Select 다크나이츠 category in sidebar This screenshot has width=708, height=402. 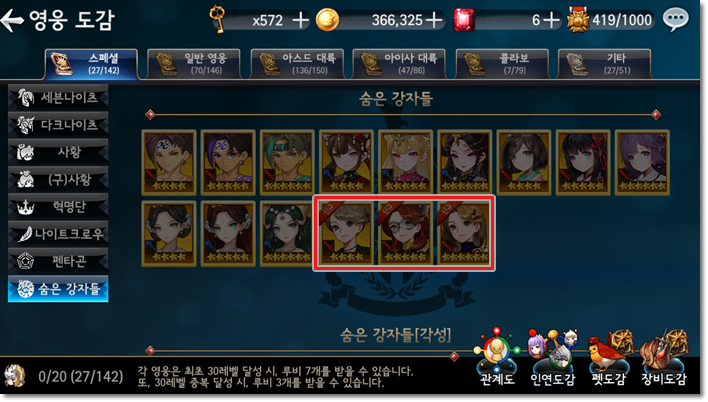tap(58, 125)
